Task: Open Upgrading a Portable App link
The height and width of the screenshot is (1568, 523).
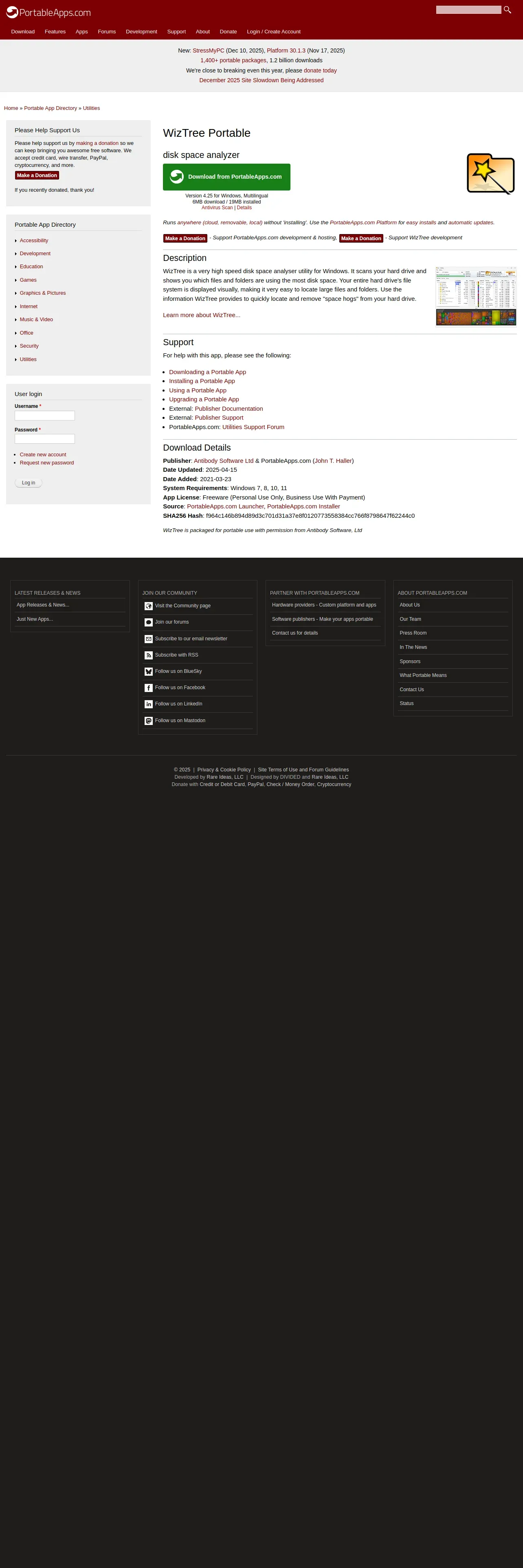Action: point(204,399)
